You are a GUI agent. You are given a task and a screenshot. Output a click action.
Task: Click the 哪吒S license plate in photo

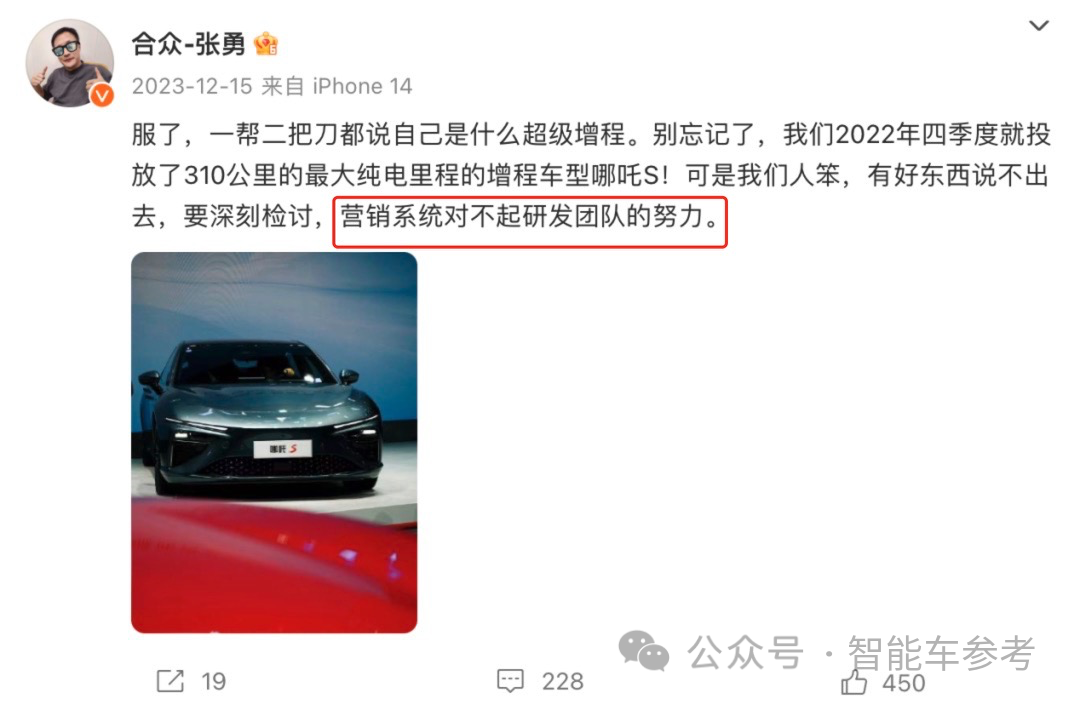[282, 449]
